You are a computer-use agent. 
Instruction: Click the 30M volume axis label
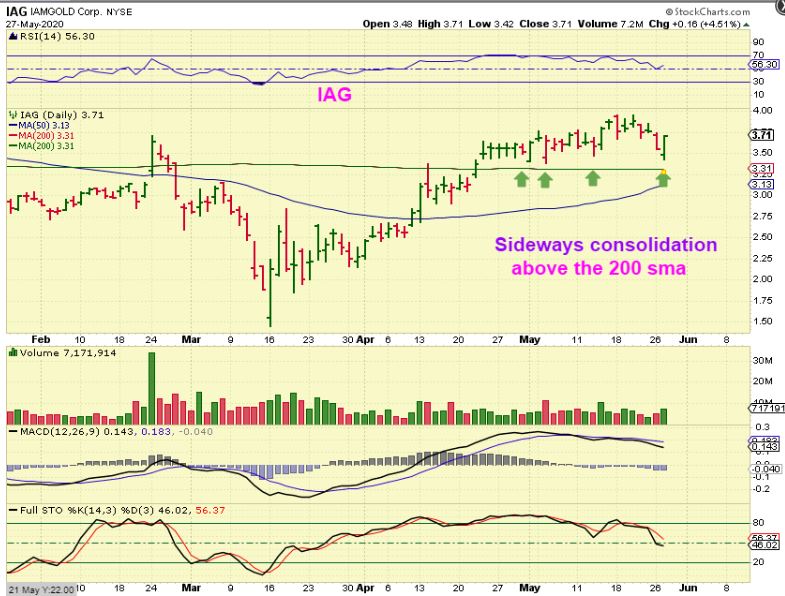click(762, 361)
